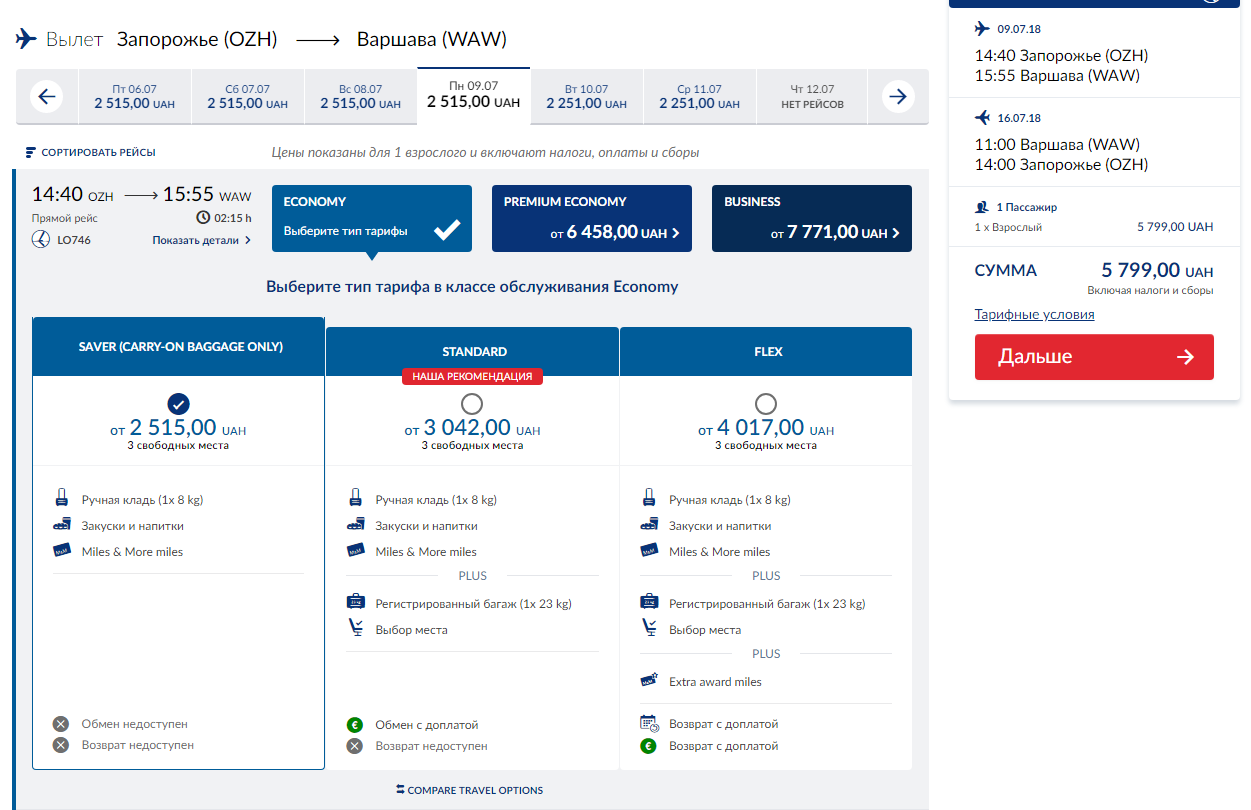1251x810 pixels.
Task: Switch to the Вт 10.07 date tab
Action: tap(586, 97)
